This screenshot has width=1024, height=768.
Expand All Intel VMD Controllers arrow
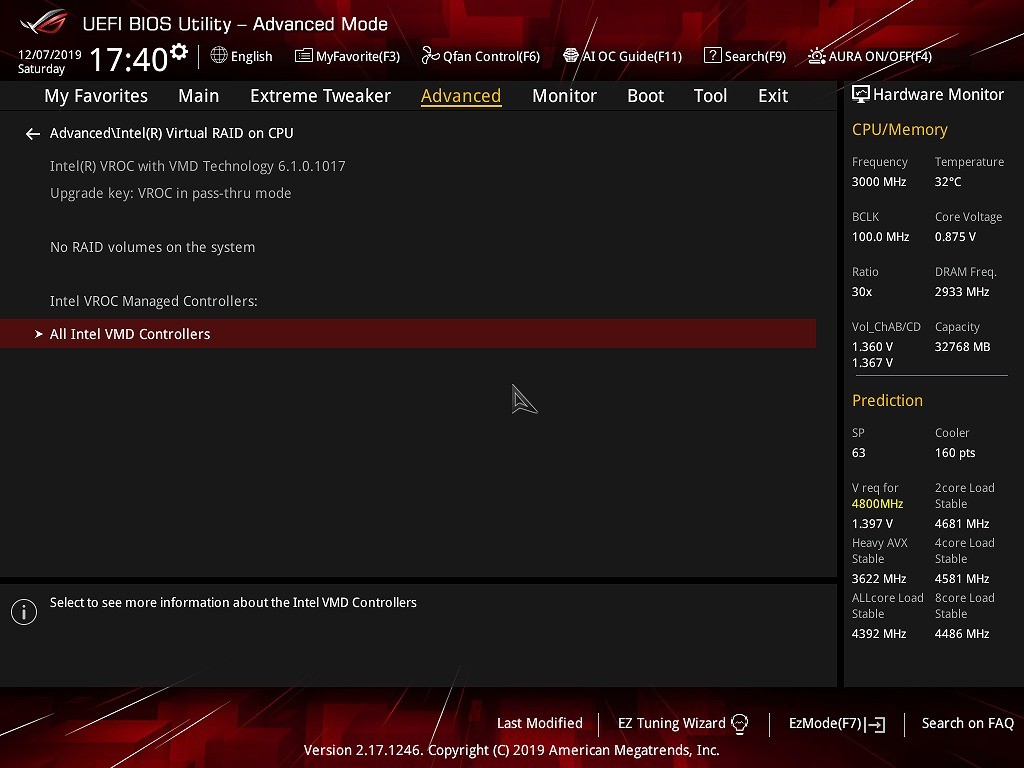point(38,334)
